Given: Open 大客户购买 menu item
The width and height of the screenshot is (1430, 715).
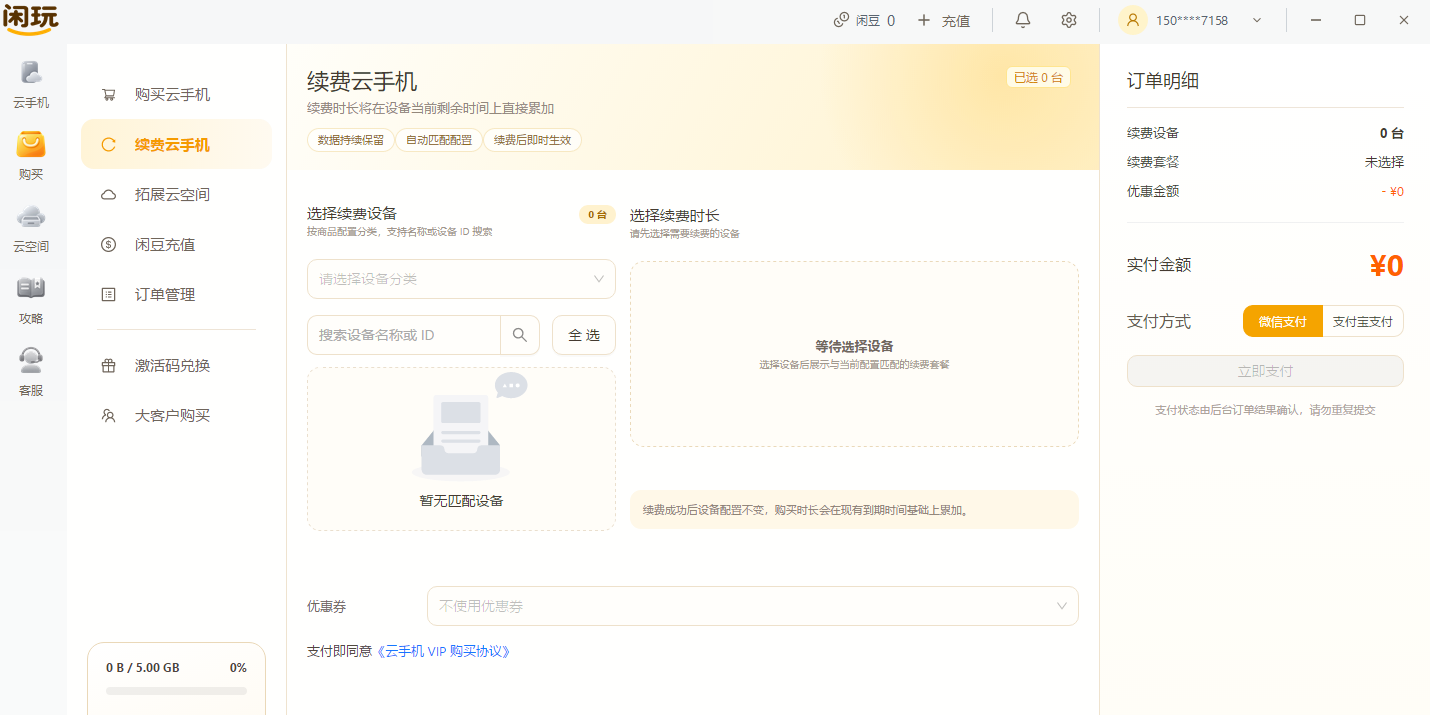Looking at the screenshot, I should pos(177,416).
